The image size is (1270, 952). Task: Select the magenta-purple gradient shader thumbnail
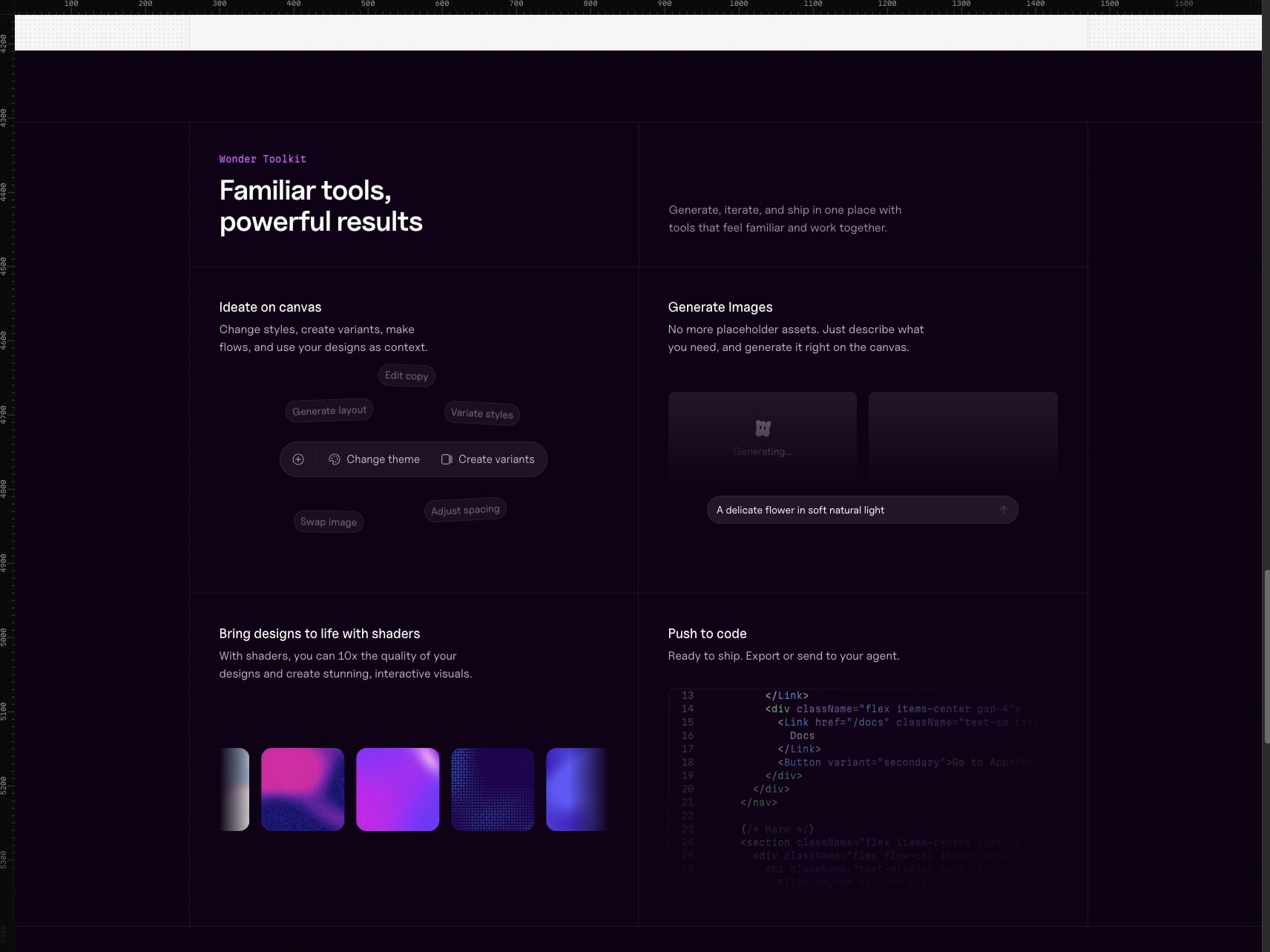click(398, 789)
